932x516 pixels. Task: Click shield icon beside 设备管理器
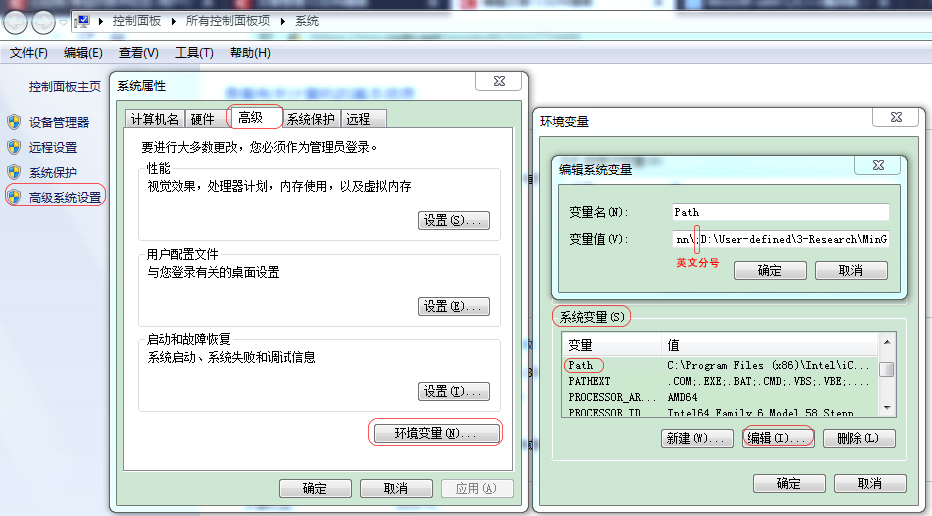[14, 122]
